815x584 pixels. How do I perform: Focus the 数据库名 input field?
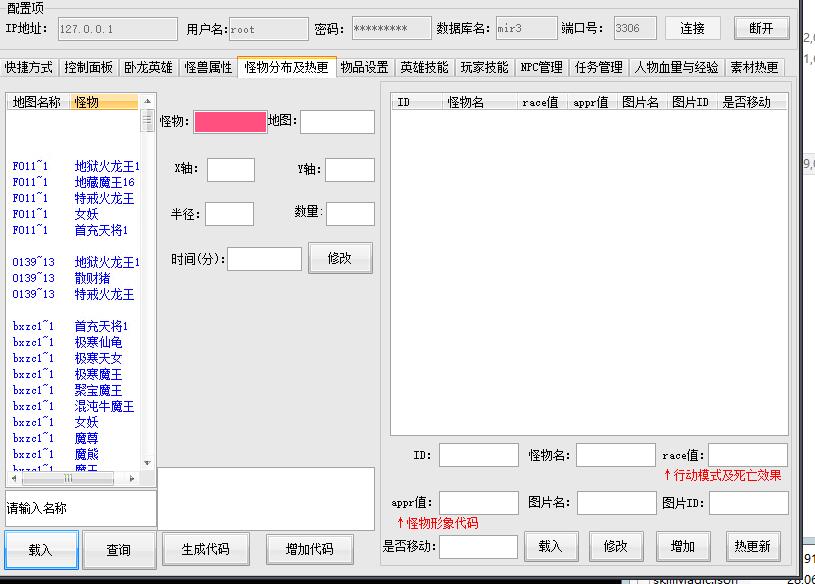[x=526, y=29]
